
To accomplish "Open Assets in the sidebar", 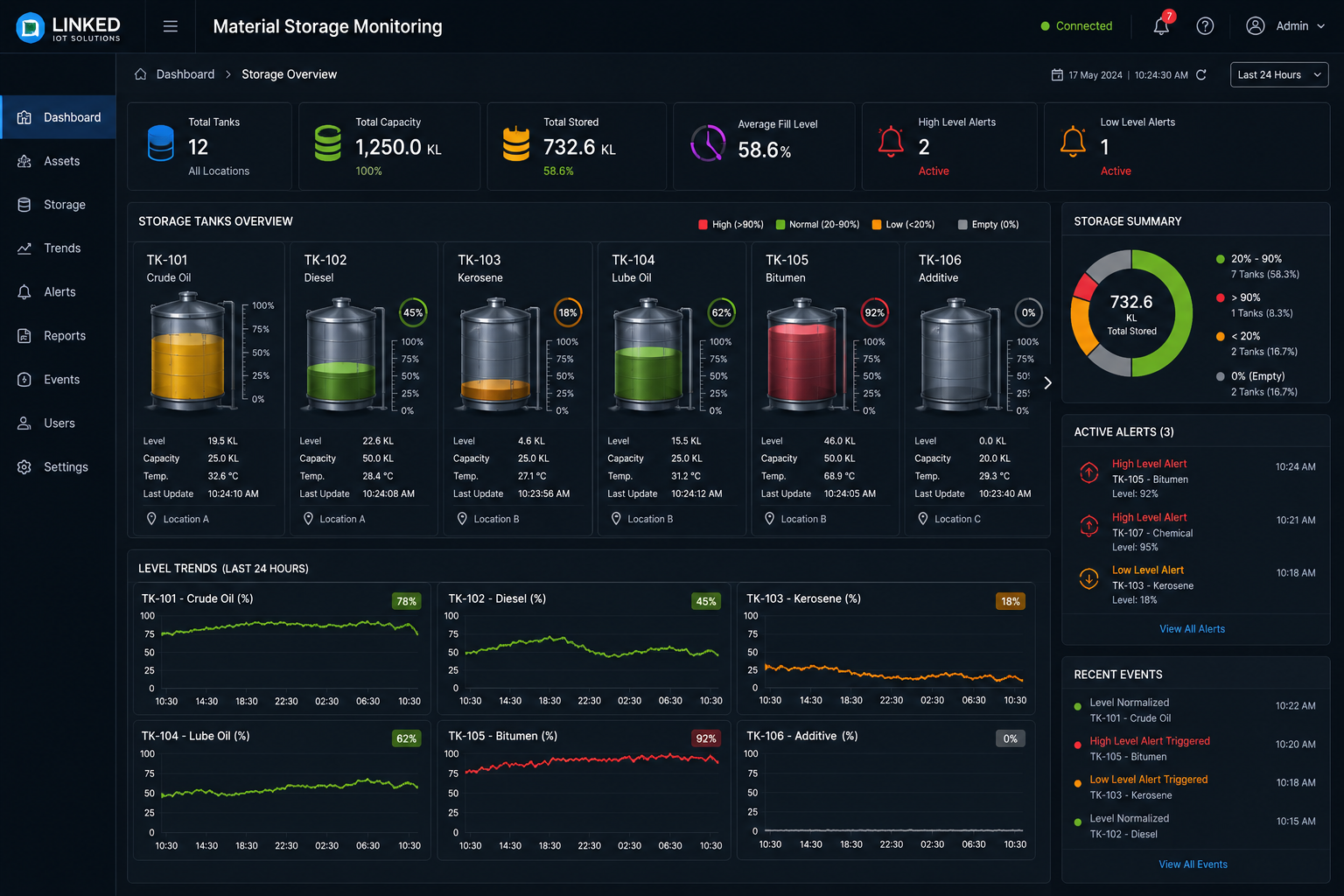I will [x=59, y=161].
